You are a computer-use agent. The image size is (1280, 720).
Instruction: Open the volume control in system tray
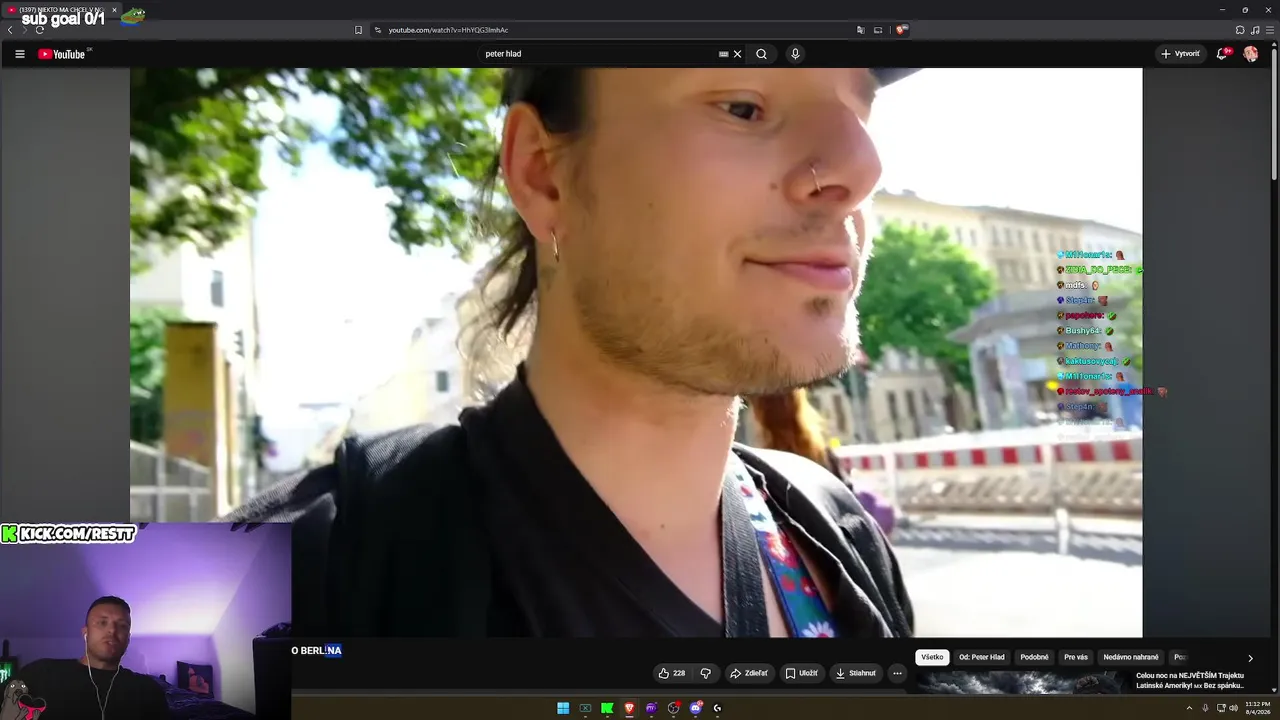tap(1233, 708)
